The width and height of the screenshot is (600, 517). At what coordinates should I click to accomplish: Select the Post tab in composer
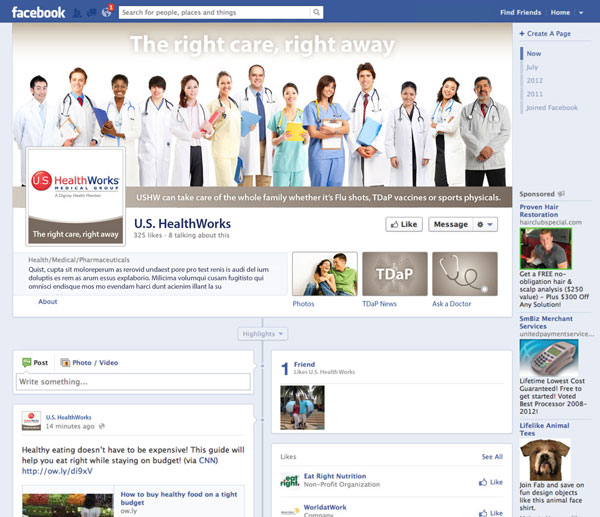(35, 362)
